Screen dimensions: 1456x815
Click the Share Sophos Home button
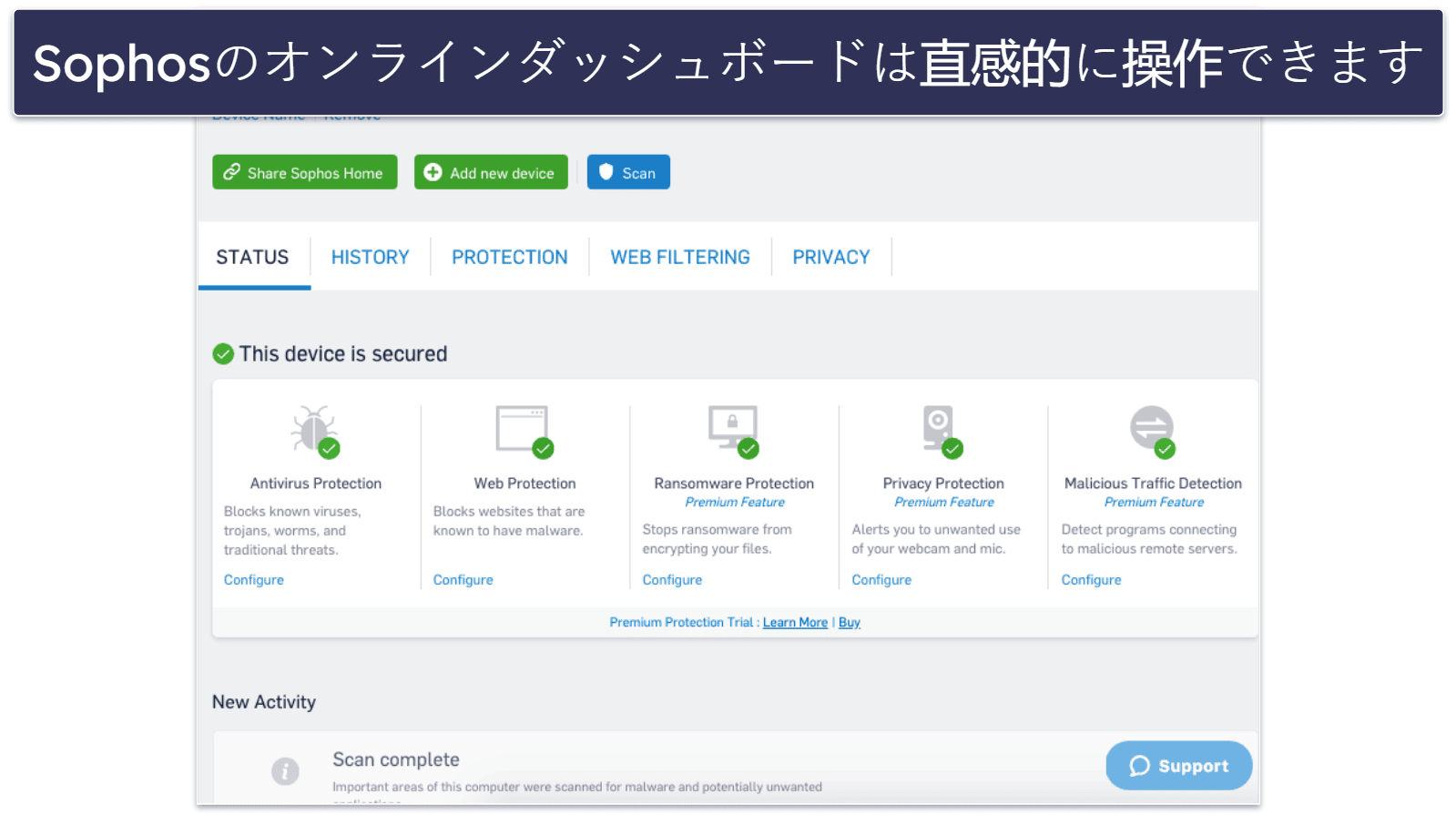(305, 172)
